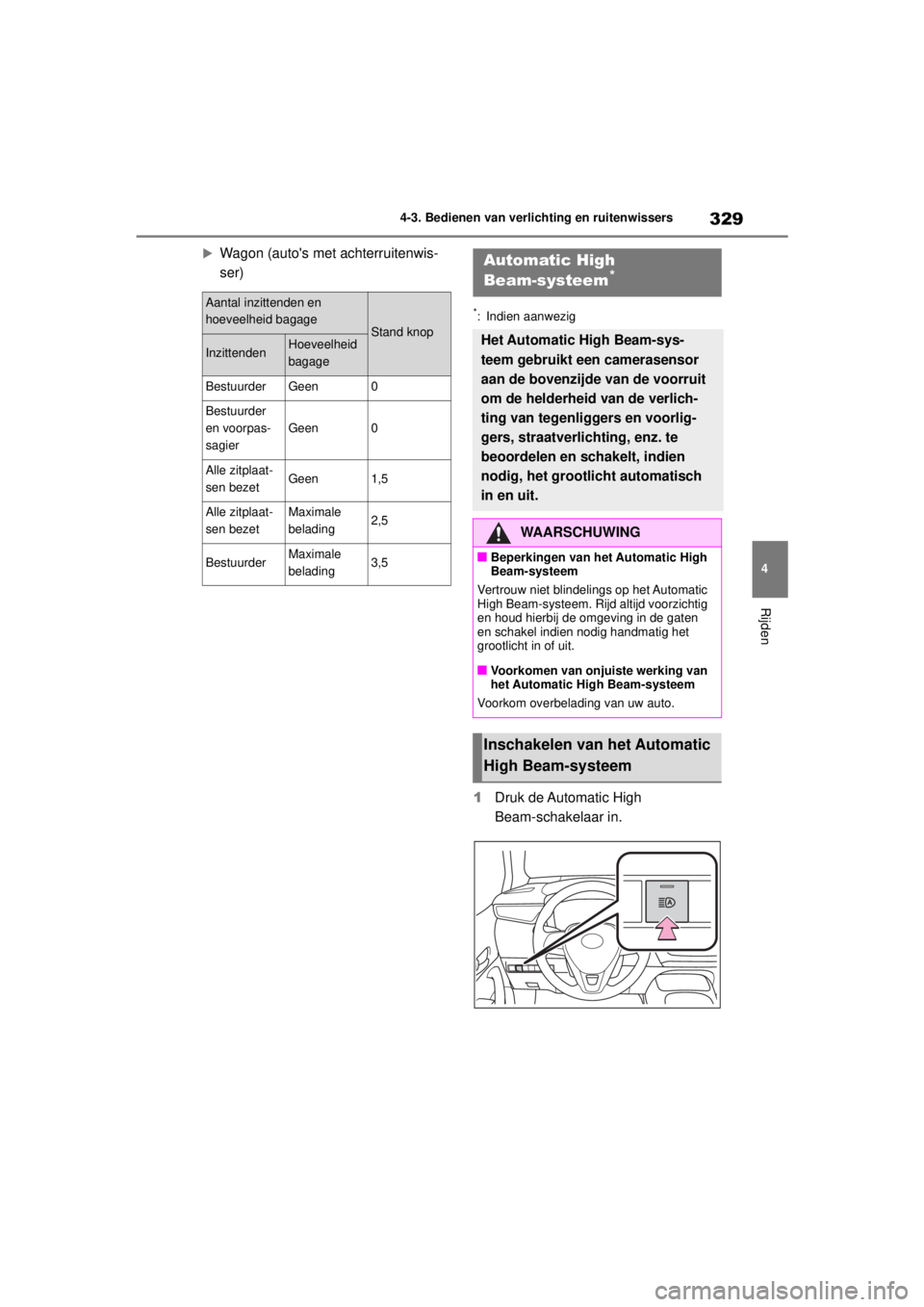This screenshot has width=924, height=1307.
Task: Click the 'Hoeveelheid bagage' column header
Action: pyautogui.click(x=326, y=353)
